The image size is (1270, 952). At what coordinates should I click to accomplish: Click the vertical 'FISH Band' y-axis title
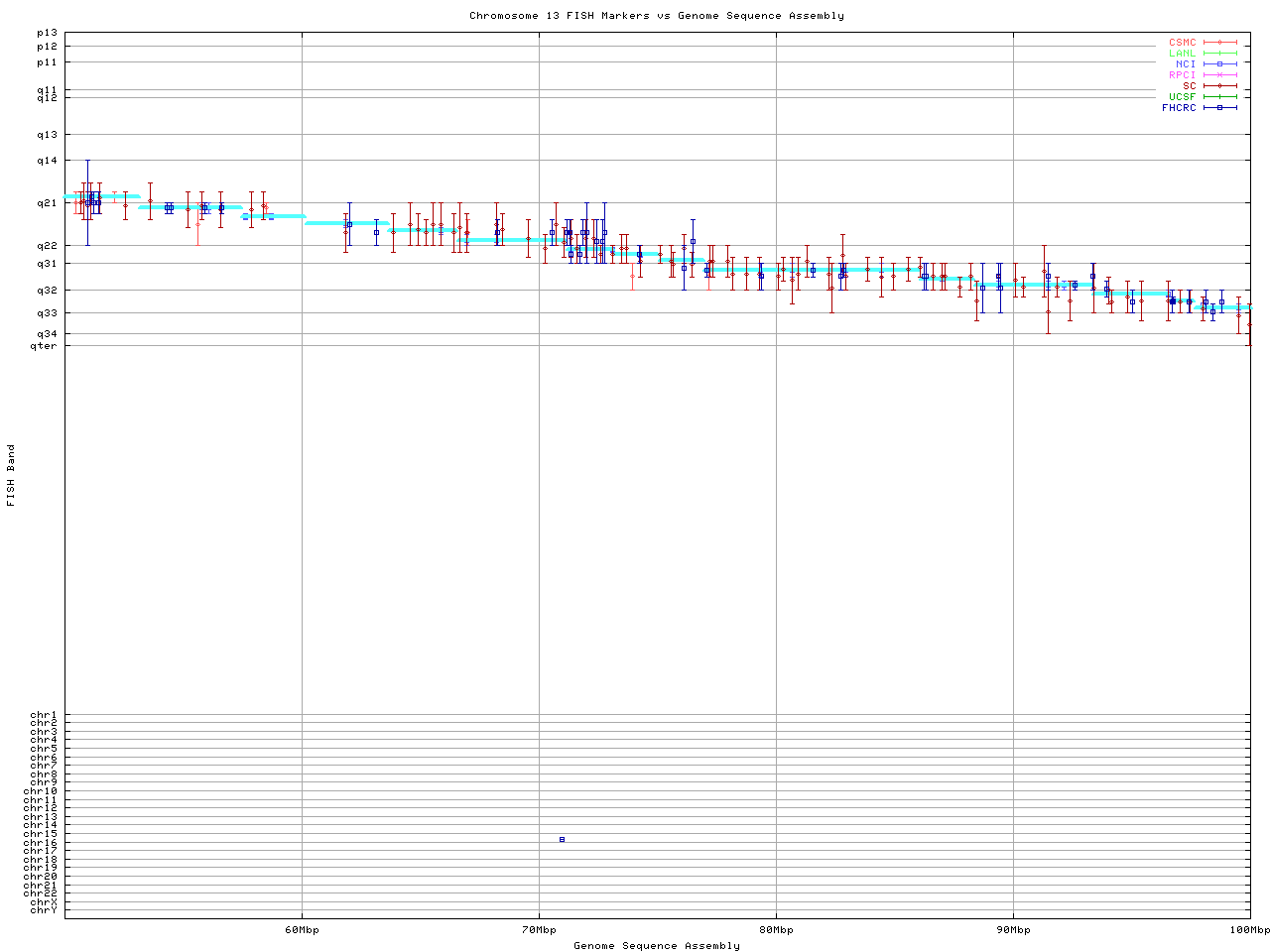pyautogui.click(x=12, y=475)
